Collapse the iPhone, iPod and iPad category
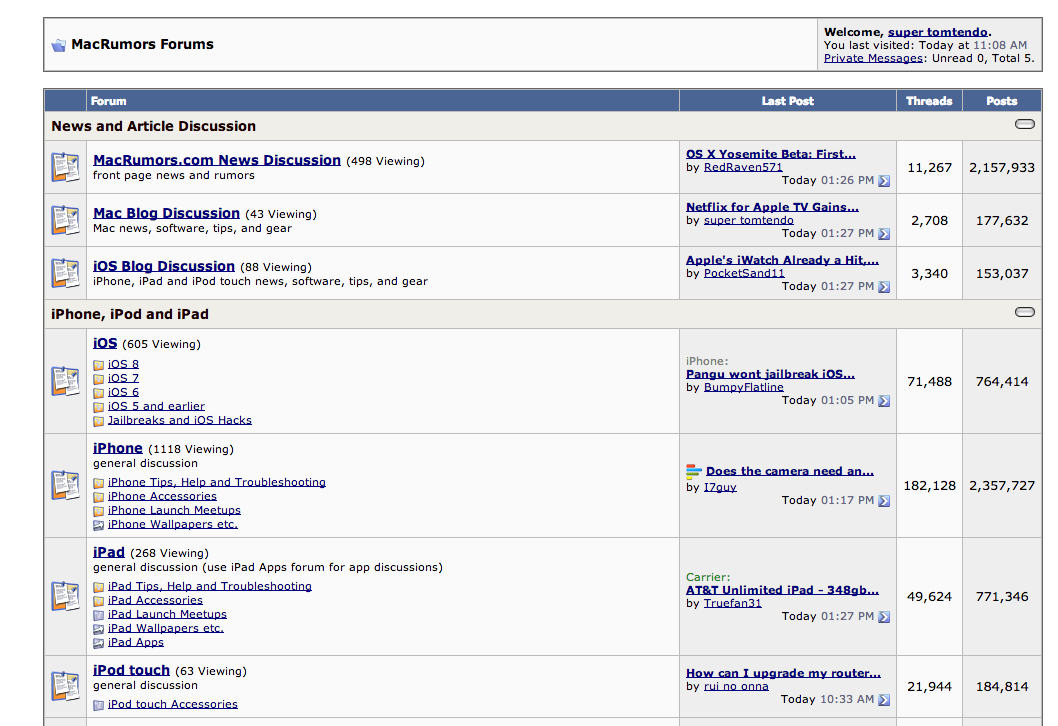Image resolution: width=1058 pixels, height=726 pixels. pyautogui.click(x=1024, y=312)
